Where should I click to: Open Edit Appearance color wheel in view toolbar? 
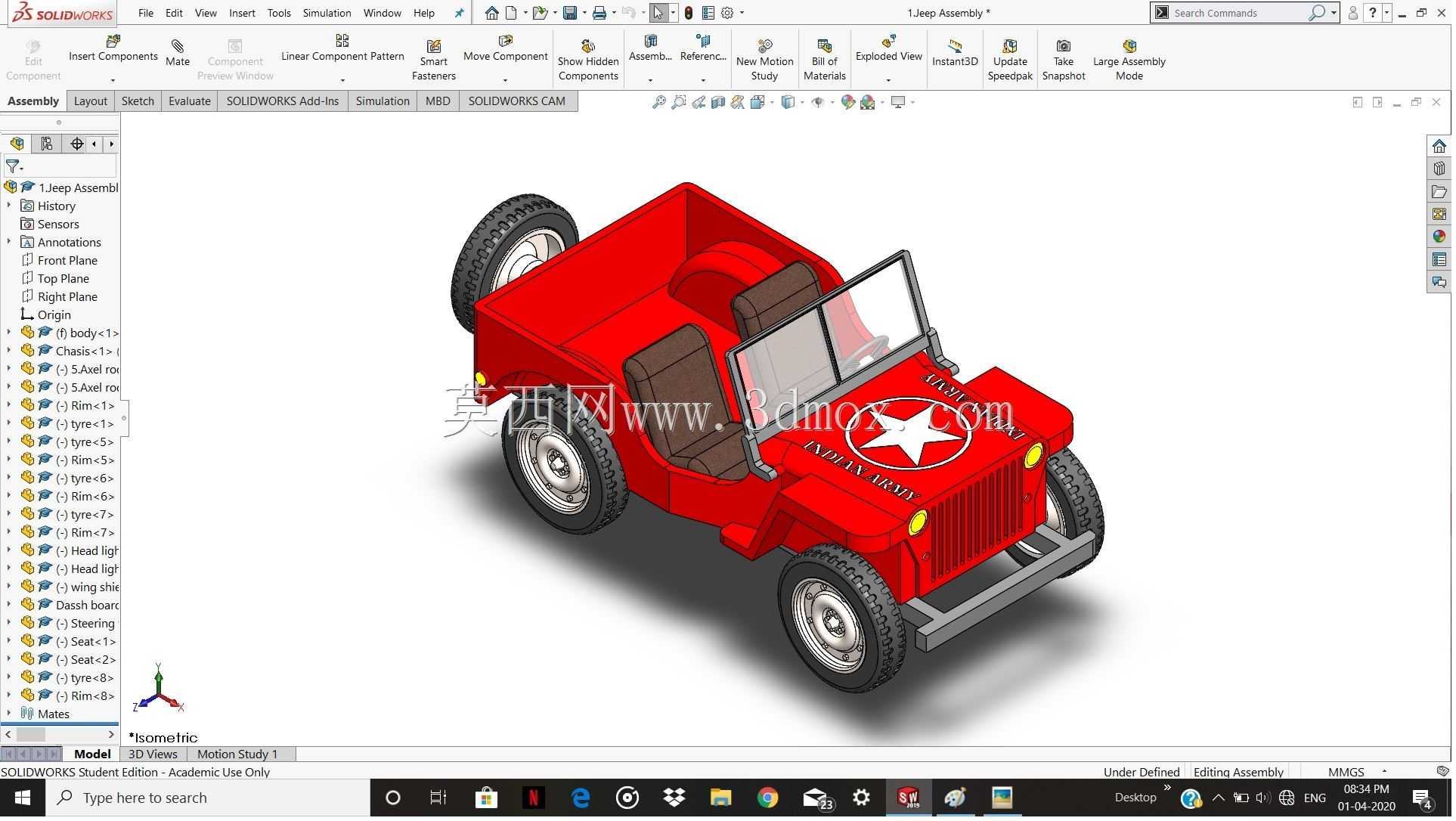point(848,102)
